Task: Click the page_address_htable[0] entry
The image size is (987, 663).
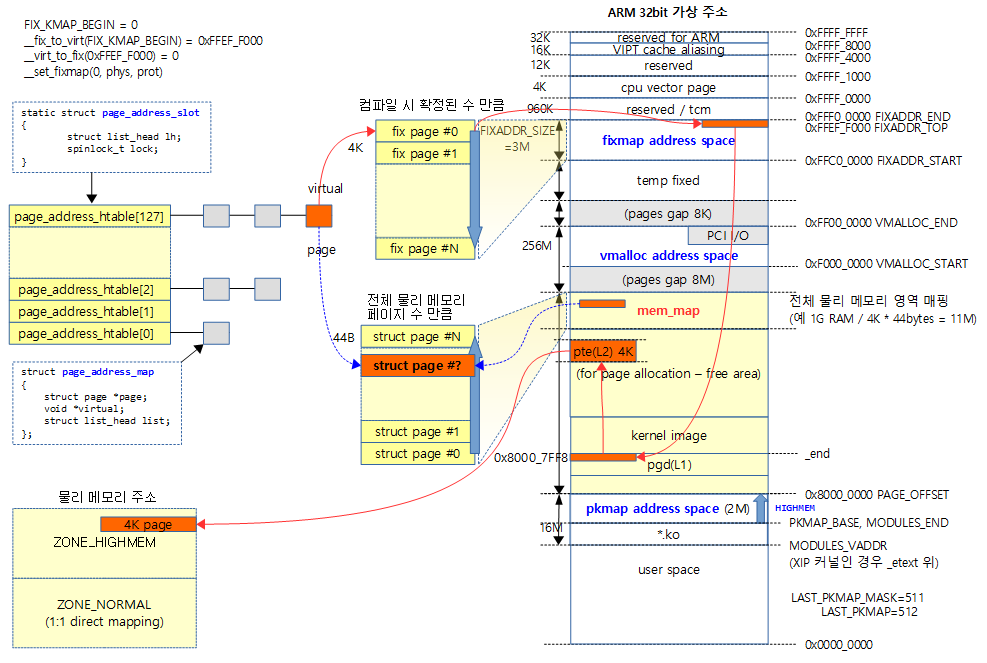Action: [x=90, y=333]
